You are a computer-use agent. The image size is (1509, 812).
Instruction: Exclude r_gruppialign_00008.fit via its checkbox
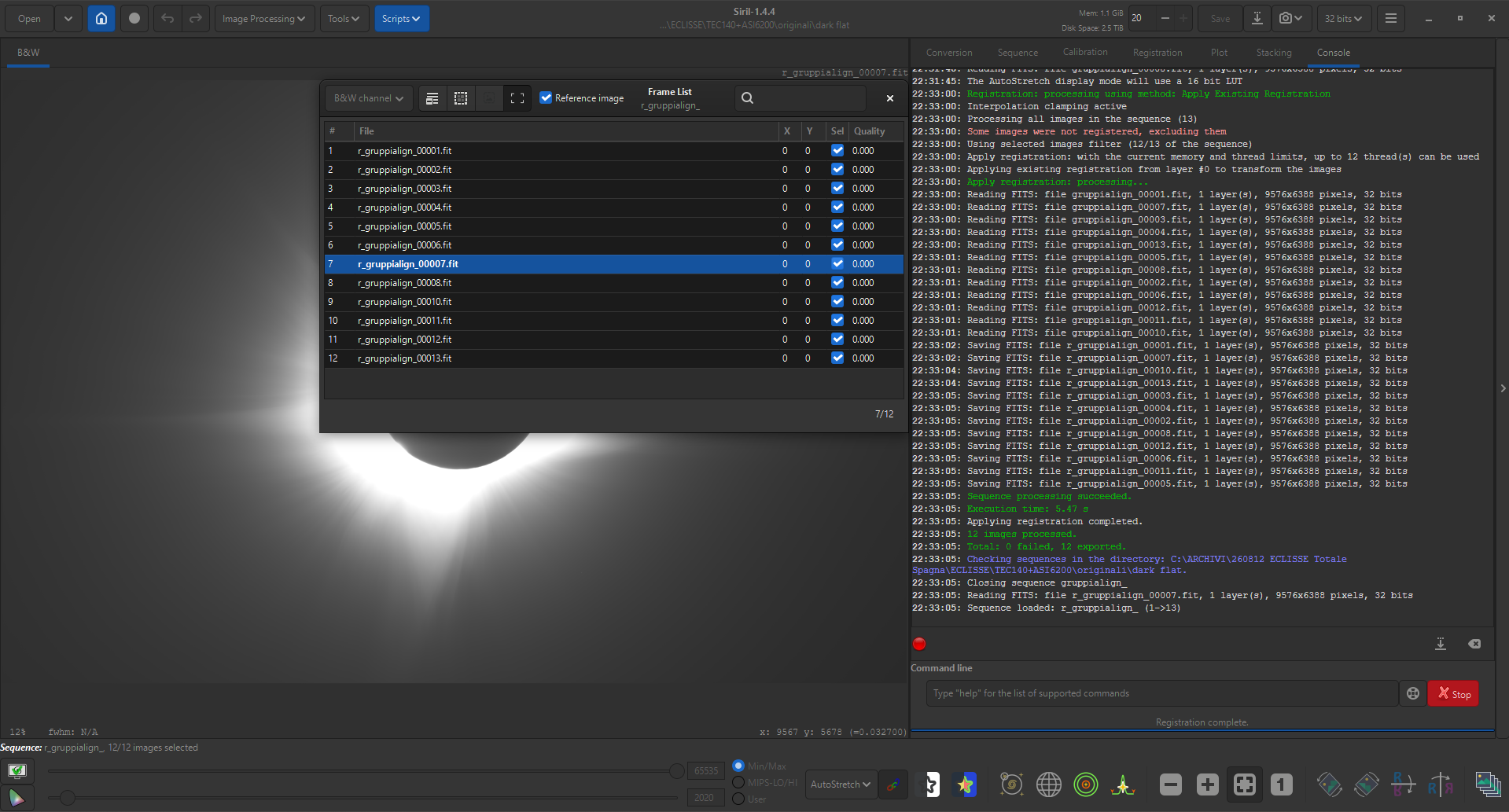[x=837, y=283]
